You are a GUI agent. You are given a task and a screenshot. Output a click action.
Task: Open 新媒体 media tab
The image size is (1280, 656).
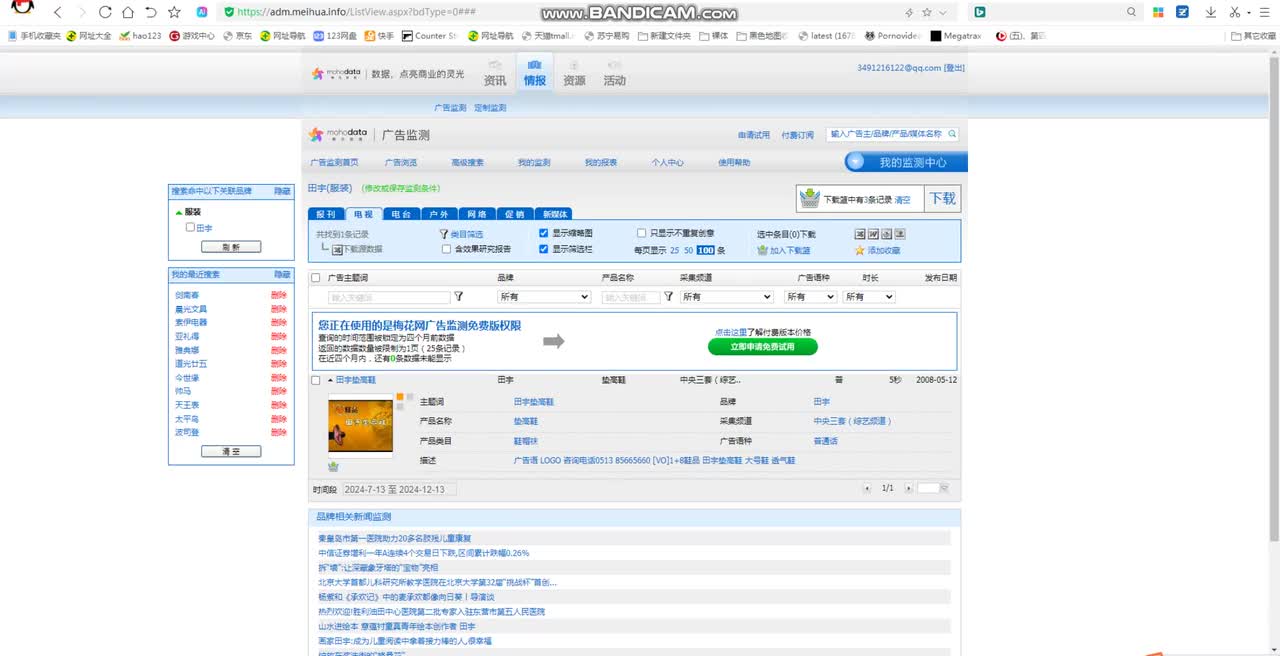point(554,214)
